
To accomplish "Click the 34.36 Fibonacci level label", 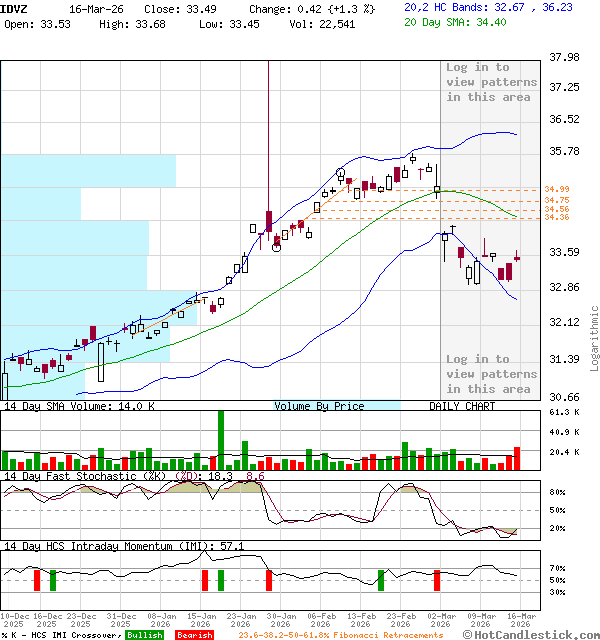I will (557, 217).
